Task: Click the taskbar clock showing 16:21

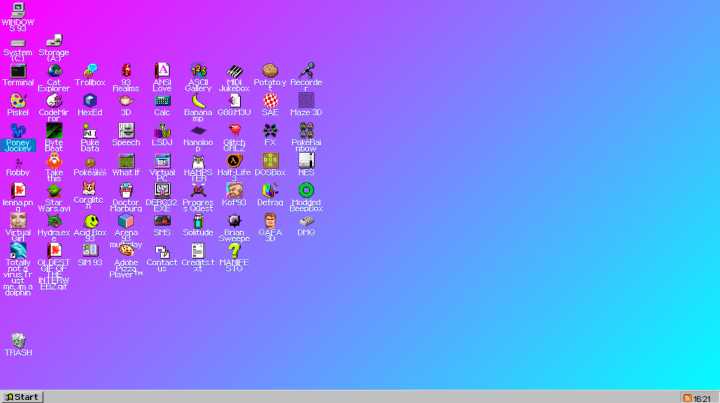Action: tap(703, 398)
